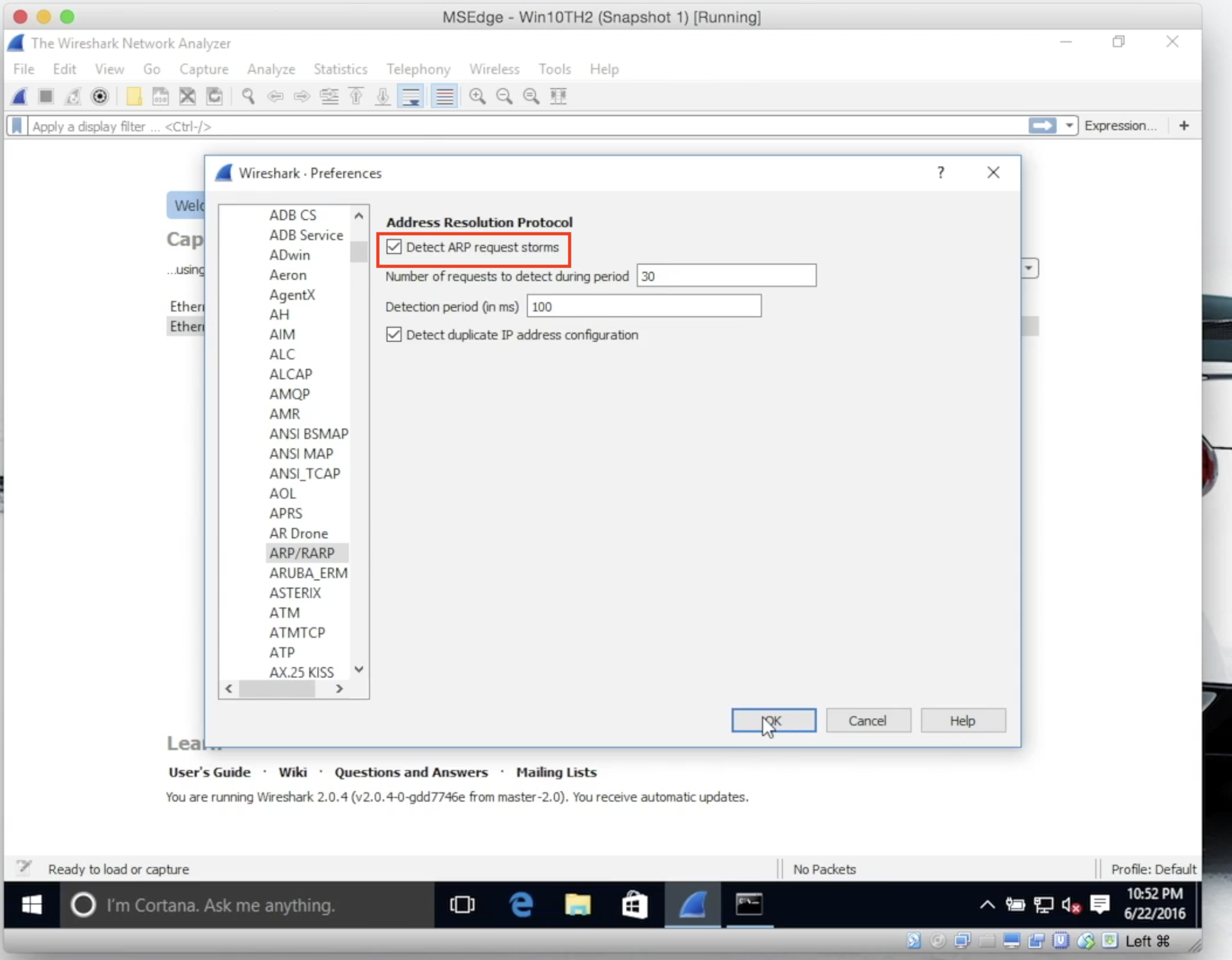
Task: Click the resize columns toolbar icon
Action: 558,96
